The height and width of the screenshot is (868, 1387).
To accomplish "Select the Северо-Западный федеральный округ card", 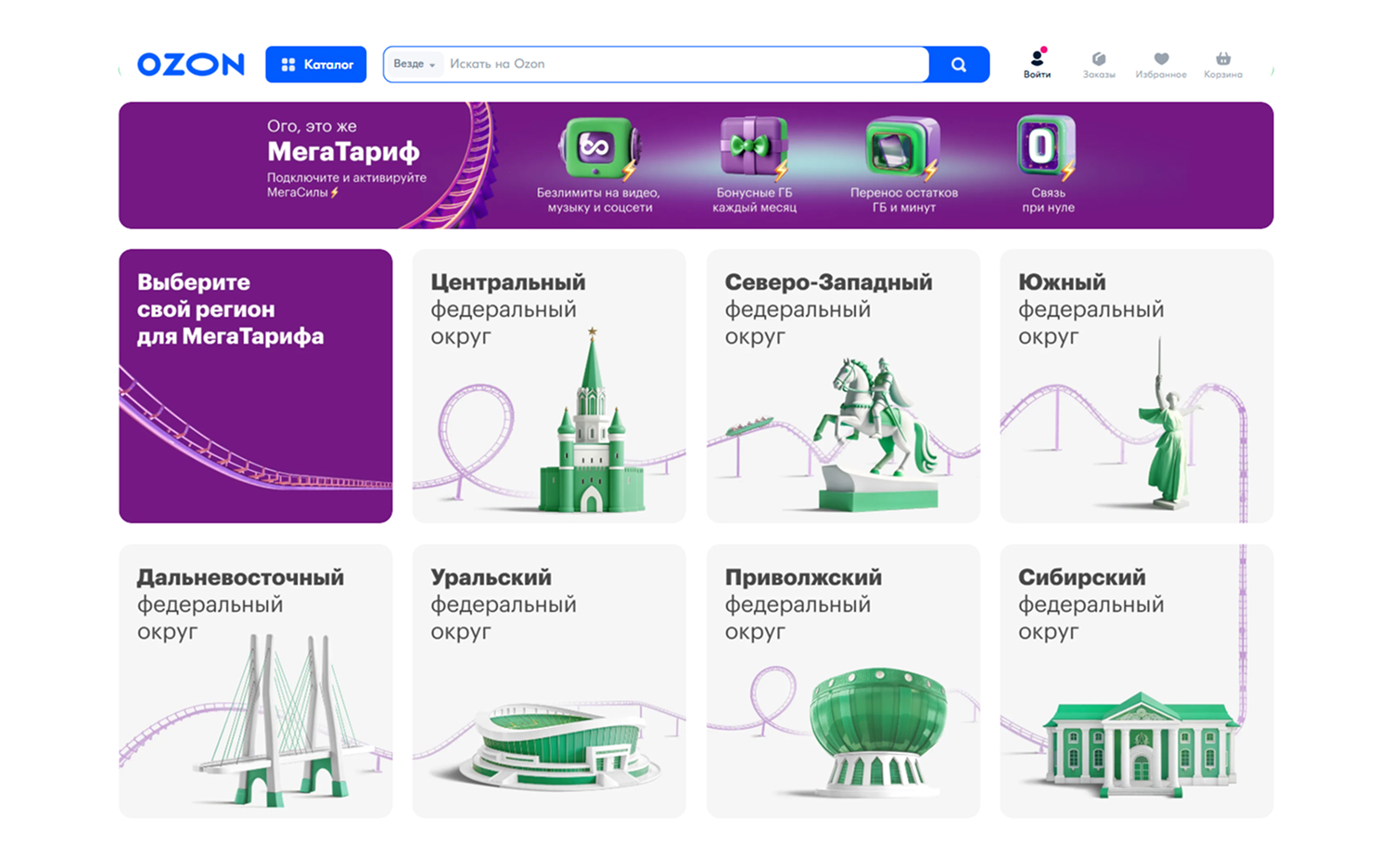I will (843, 386).
